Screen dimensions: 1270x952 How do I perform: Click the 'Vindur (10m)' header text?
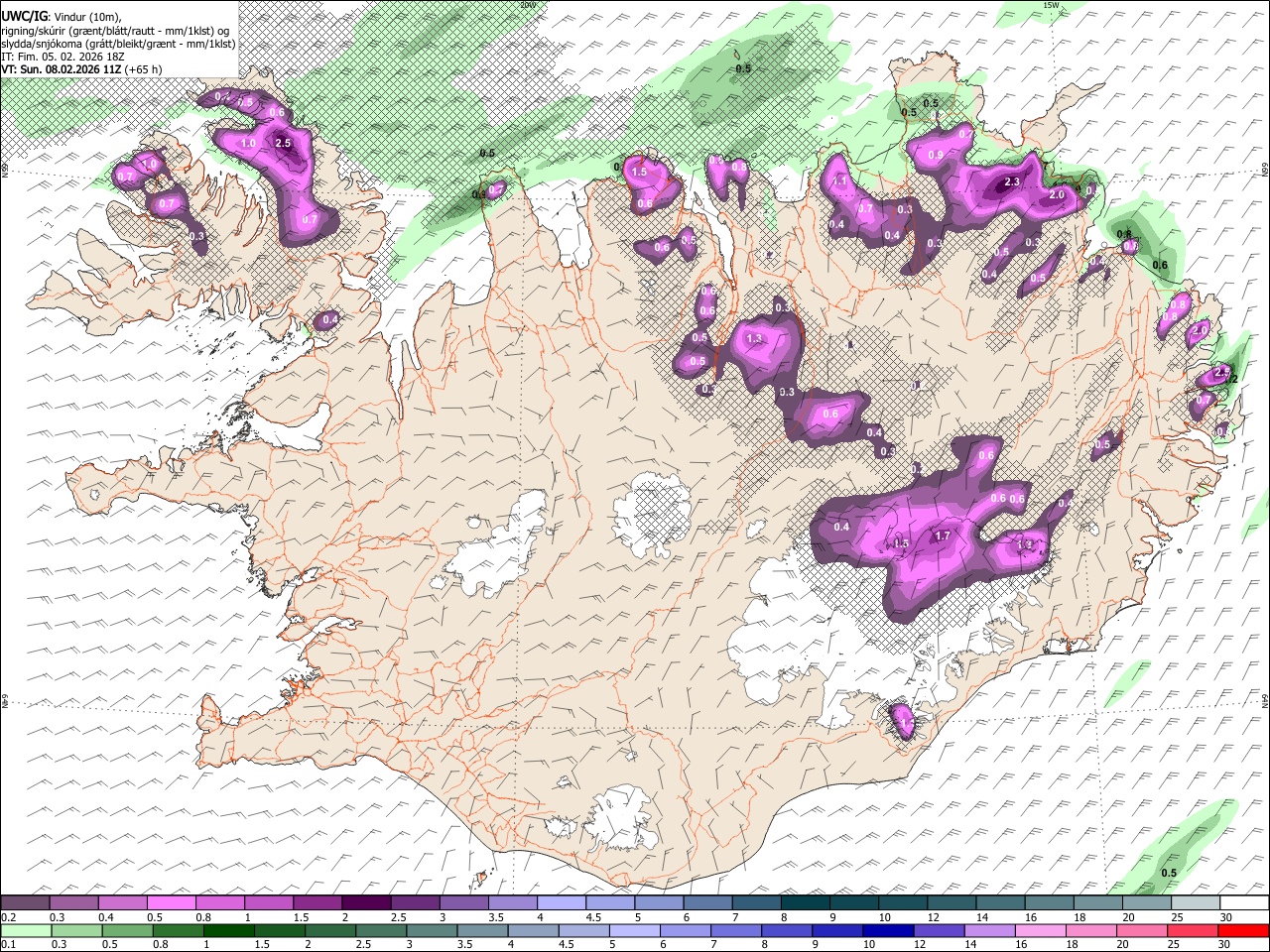click(85, 16)
